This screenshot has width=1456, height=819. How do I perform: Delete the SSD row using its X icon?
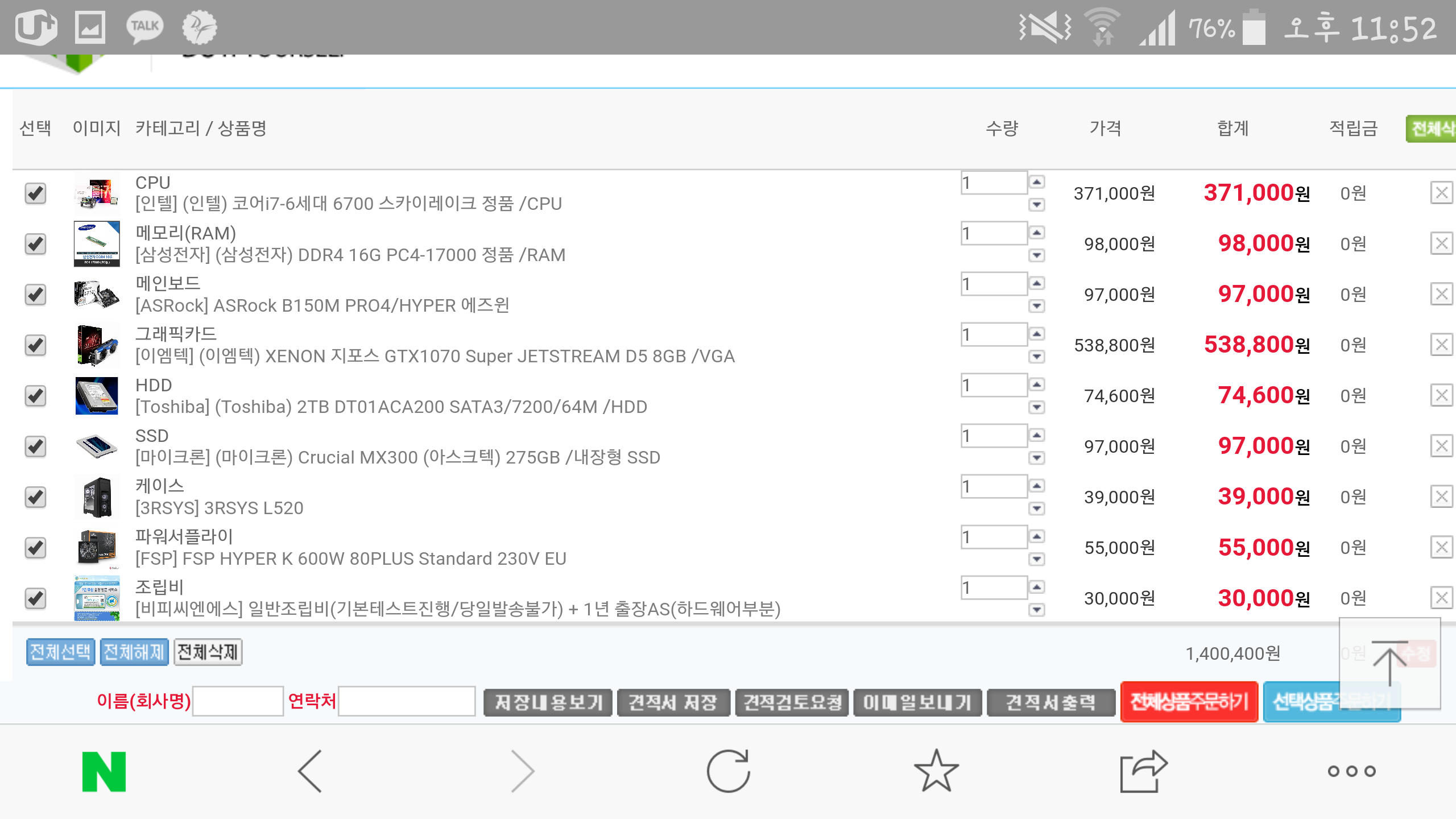click(1441, 446)
